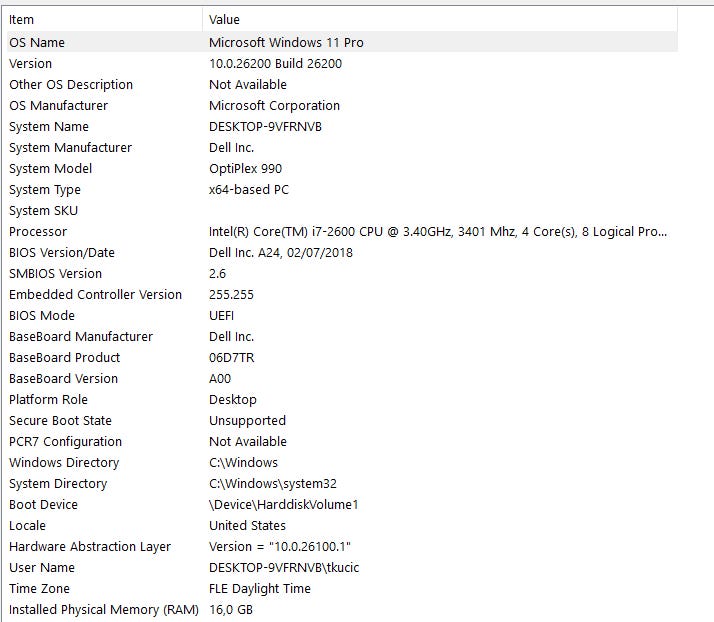The height and width of the screenshot is (622, 714).
Task: Select the Embedded Controller Version row
Action: 342,295
